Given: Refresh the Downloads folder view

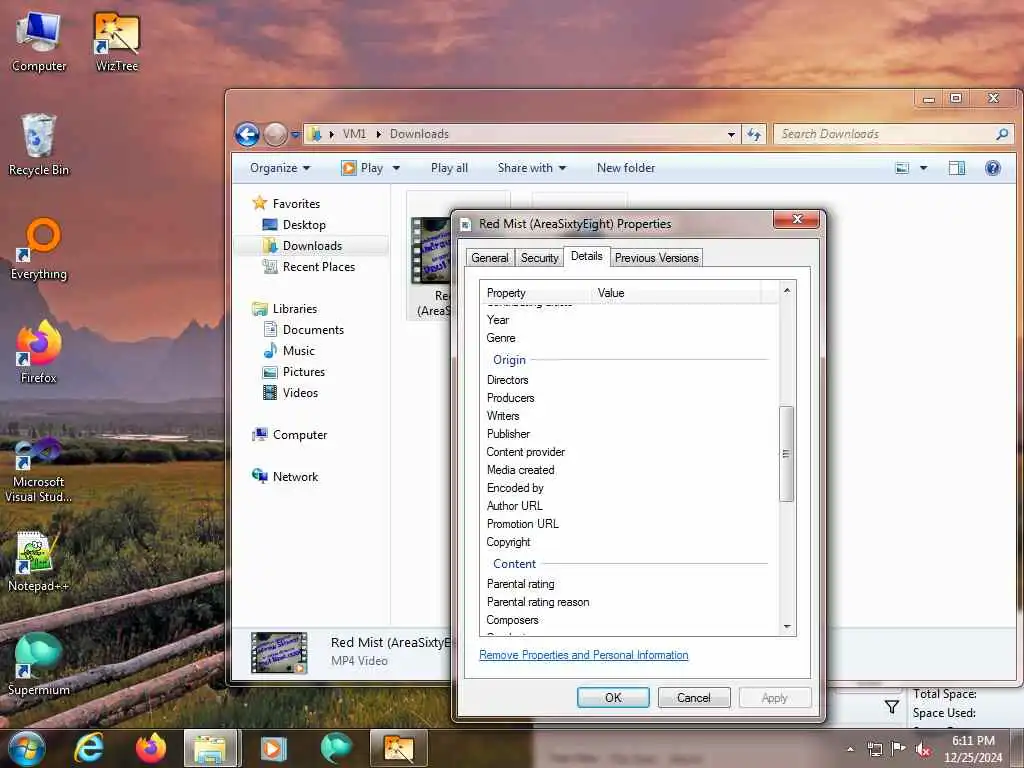Looking at the screenshot, I should pyautogui.click(x=754, y=134).
